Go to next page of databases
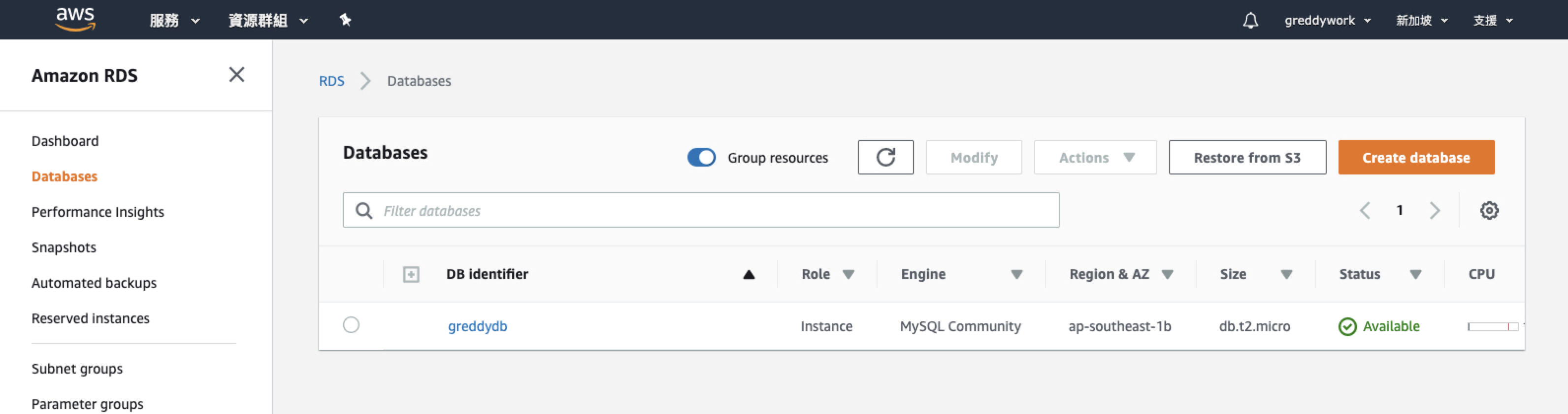The width and height of the screenshot is (1568, 414). tap(1435, 210)
